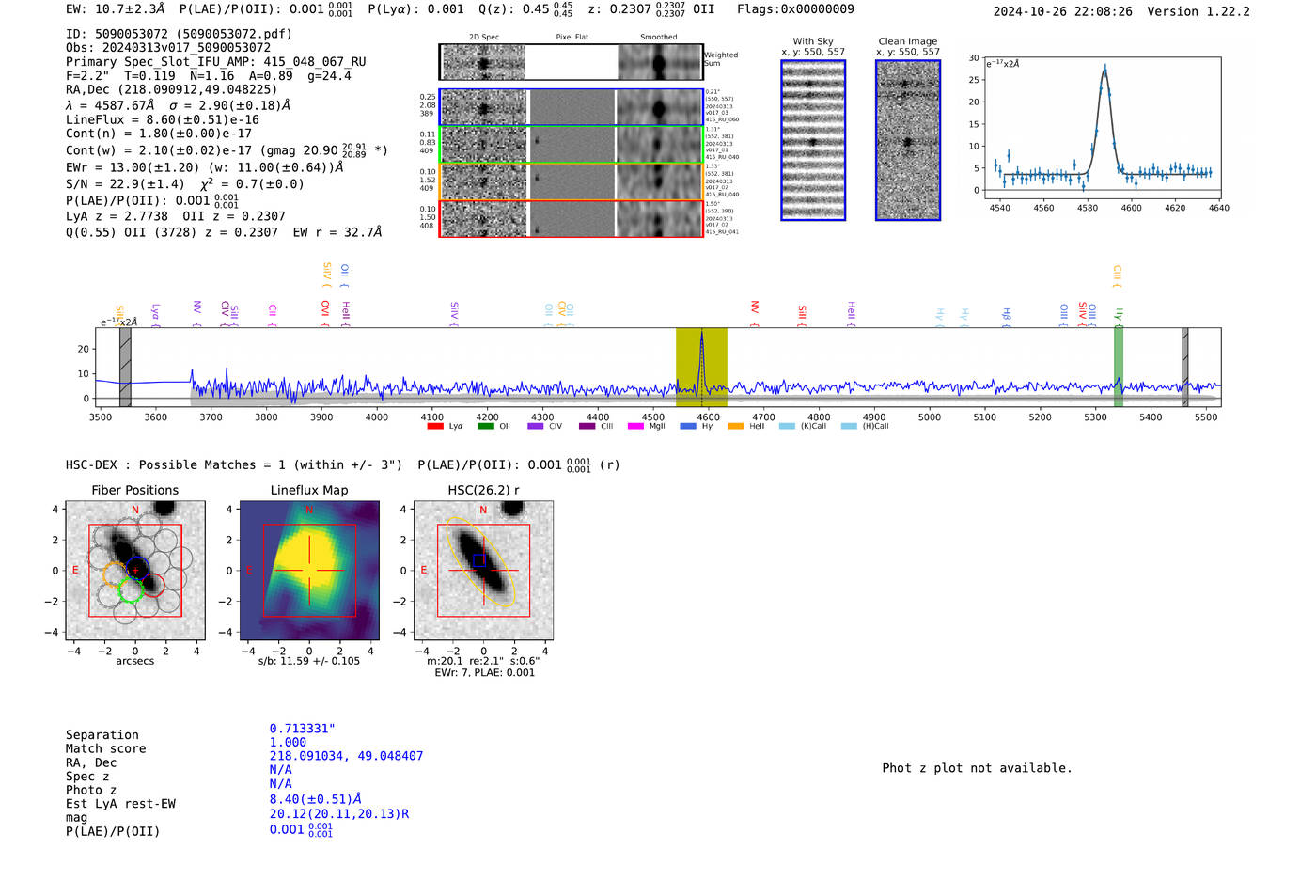Open the Lineflux Map image

click(309, 571)
